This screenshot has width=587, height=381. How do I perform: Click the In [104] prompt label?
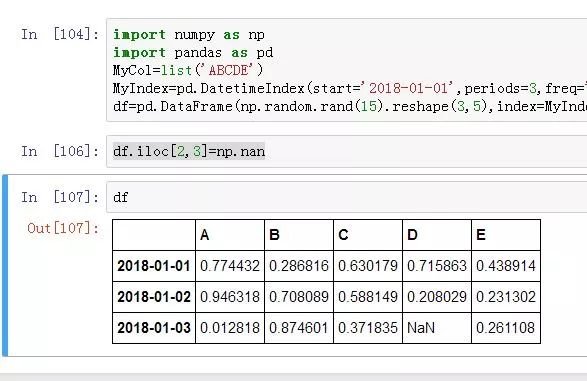[60, 34]
